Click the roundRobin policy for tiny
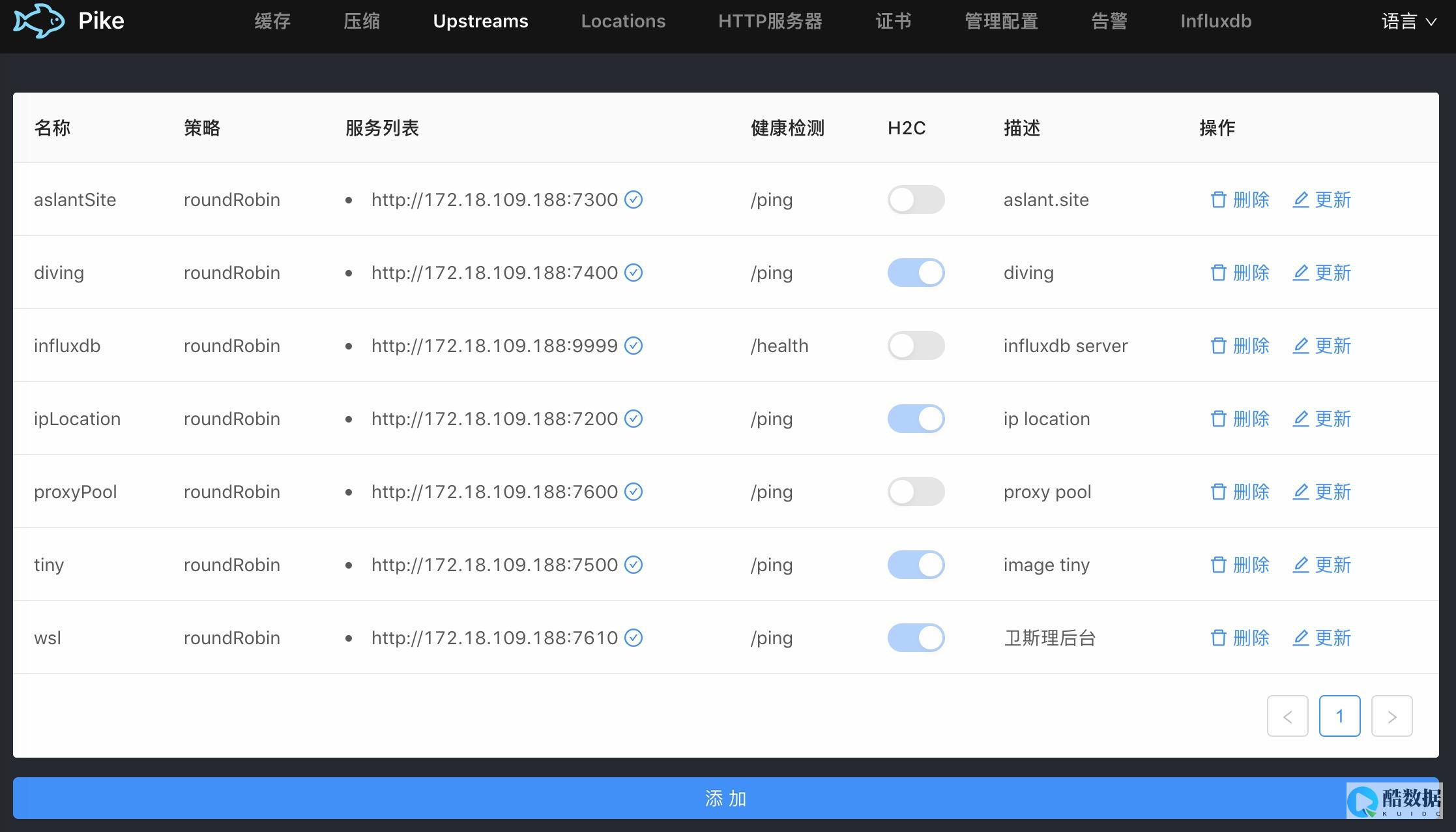Image resolution: width=1456 pixels, height=832 pixels. point(232,565)
